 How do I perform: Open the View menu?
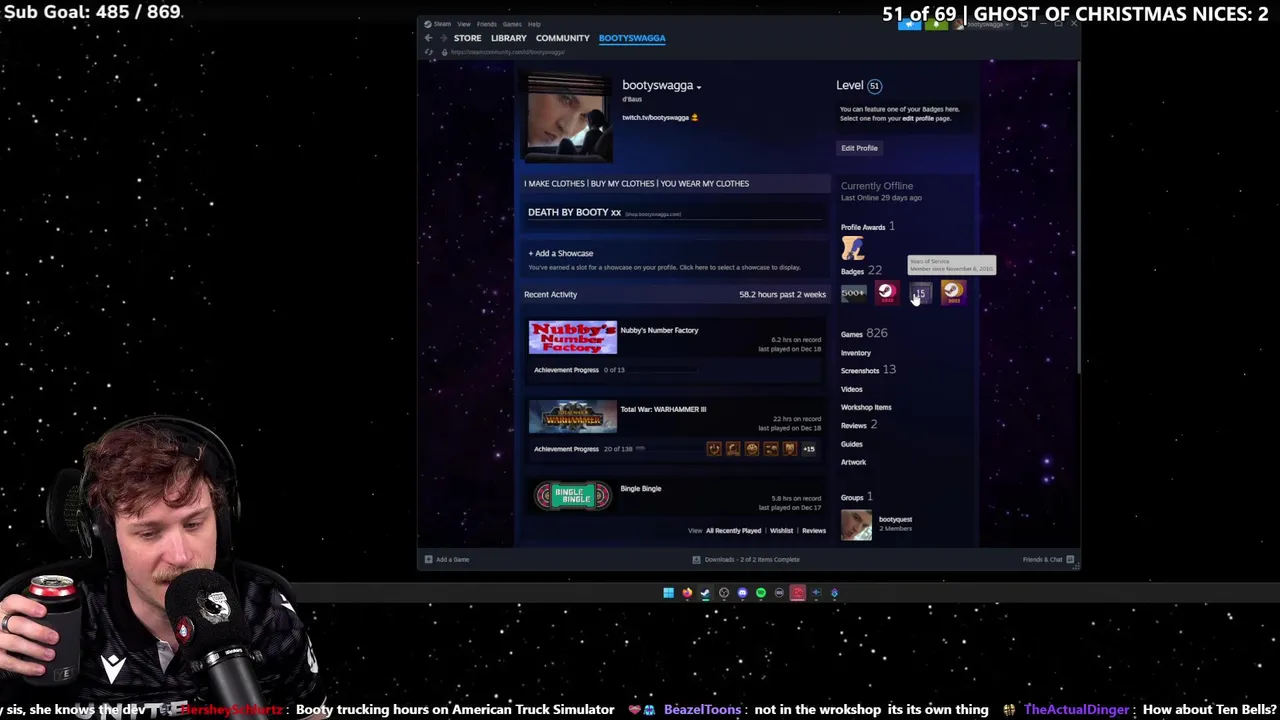click(464, 24)
